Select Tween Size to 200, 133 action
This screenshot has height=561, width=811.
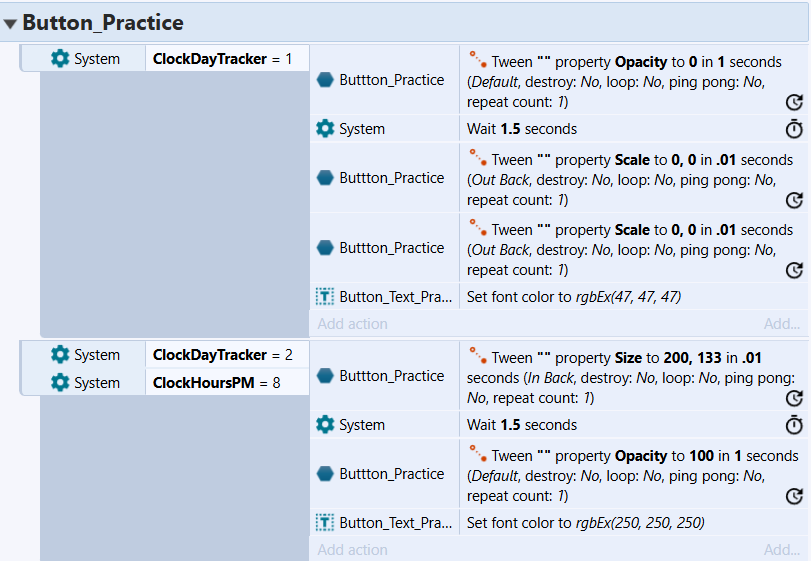[634, 376]
